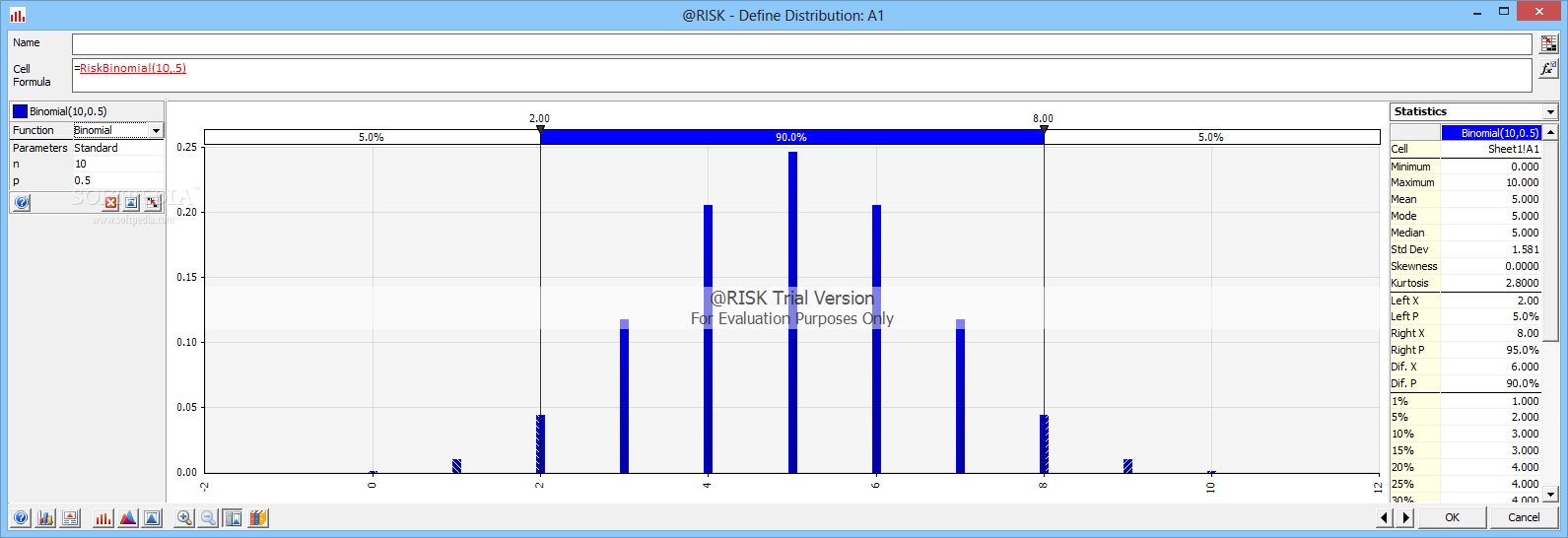Click the left 5.0% probability segment
1568x538 pixels.
tap(372, 137)
